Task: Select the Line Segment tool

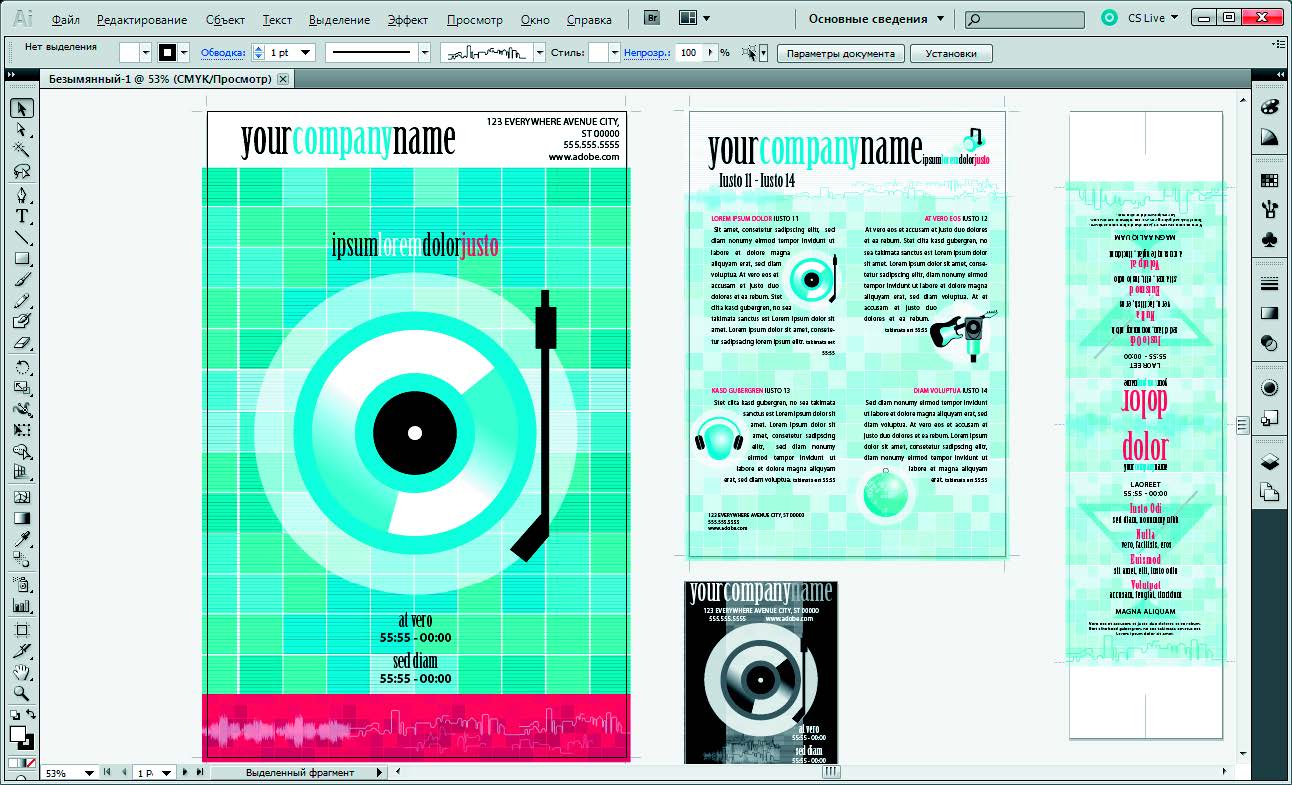Action: [22, 238]
